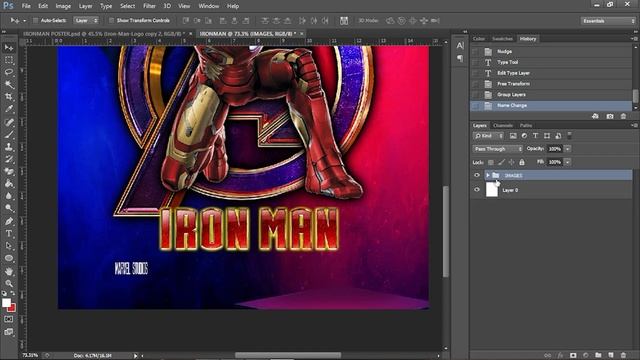Select the Ellipse shape tool

point(9,258)
